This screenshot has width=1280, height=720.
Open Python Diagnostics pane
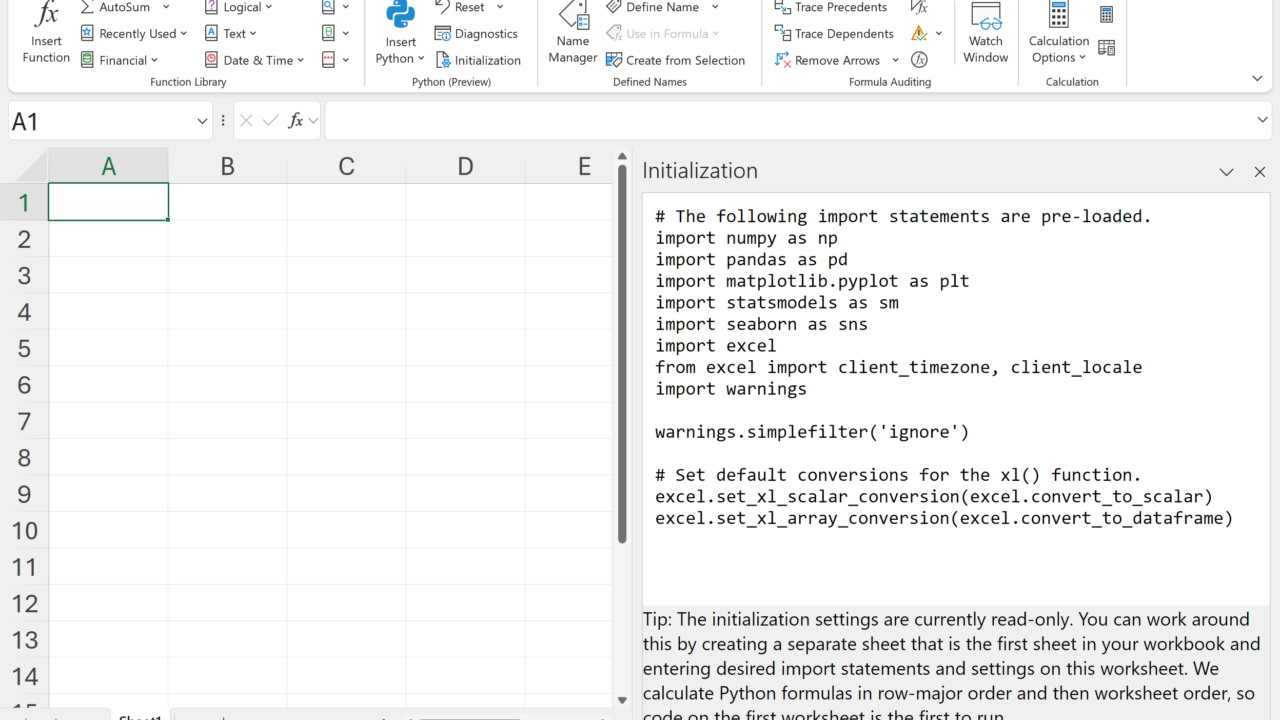point(476,34)
